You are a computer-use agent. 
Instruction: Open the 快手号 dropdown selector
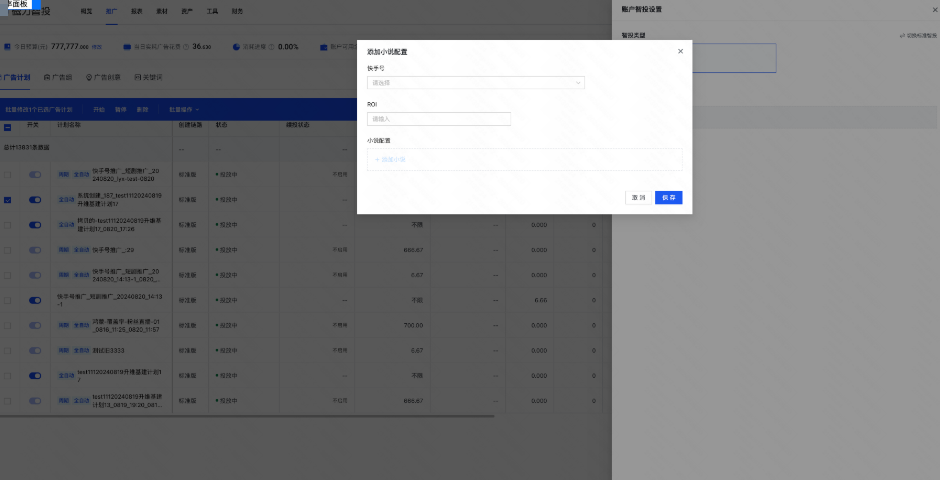point(475,83)
